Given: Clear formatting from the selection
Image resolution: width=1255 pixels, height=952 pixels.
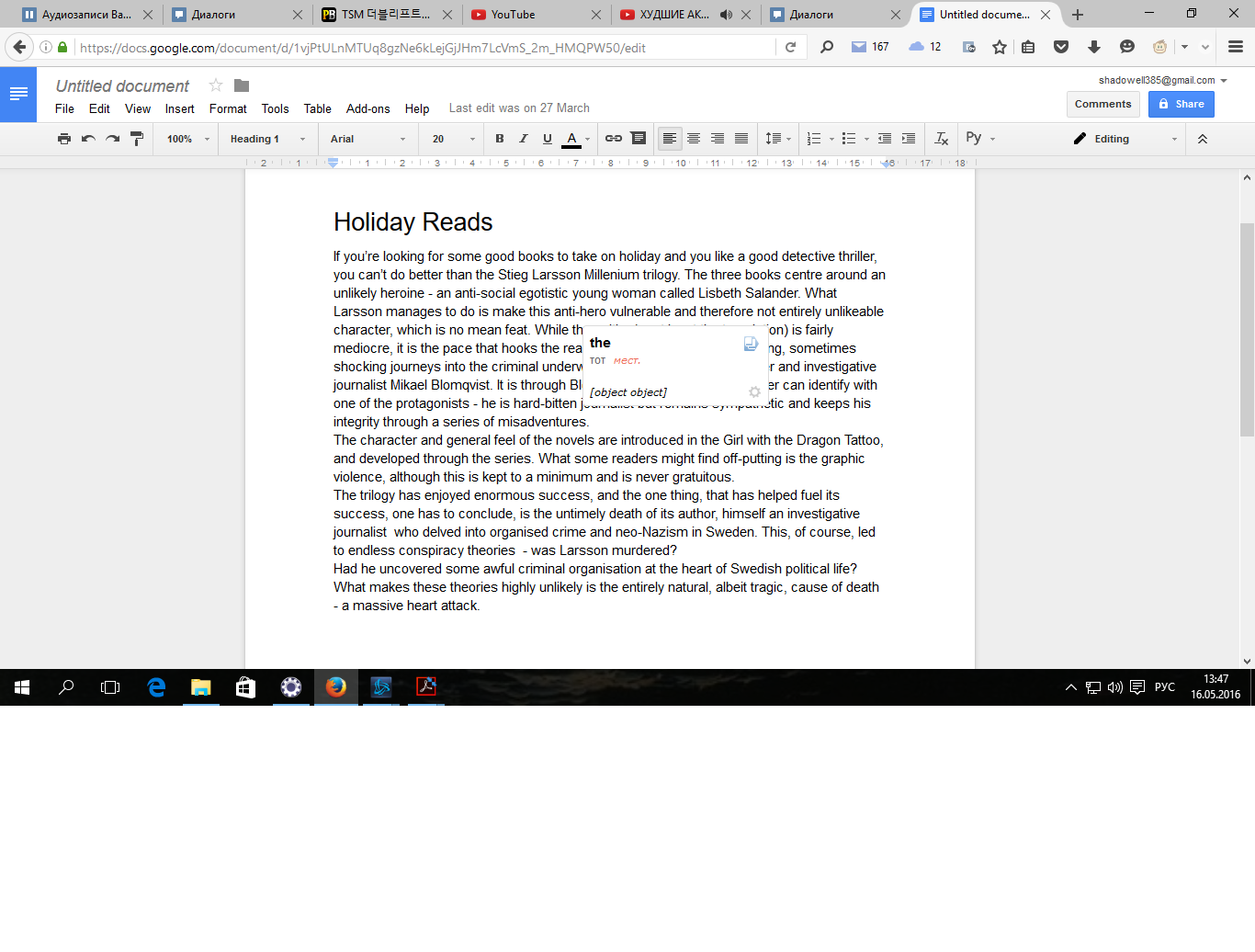Looking at the screenshot, I should 941,139.
